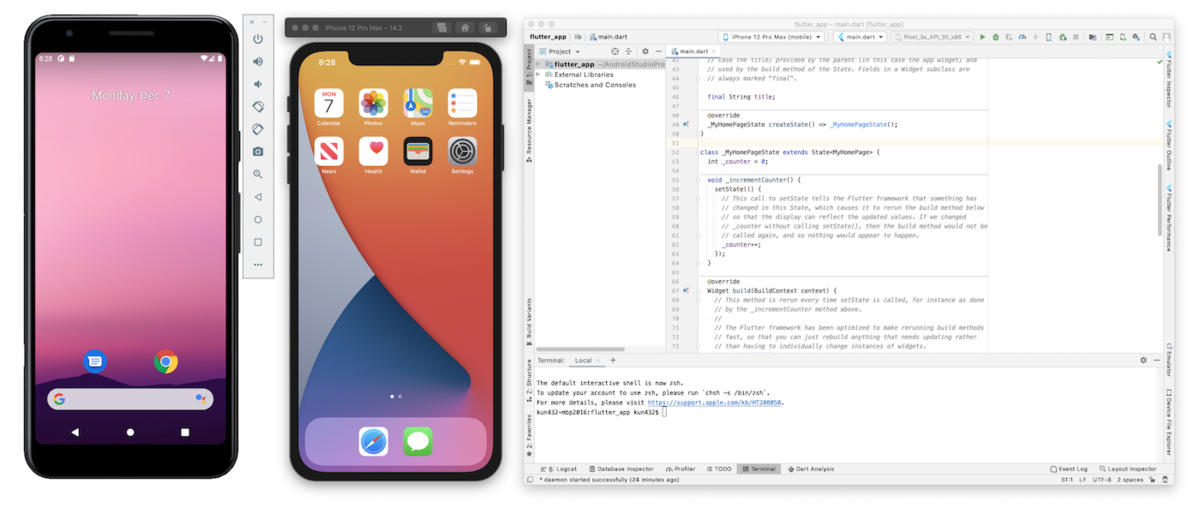
Task: Open Safari in the iPhone dock
Action: (x=373, y=441)
